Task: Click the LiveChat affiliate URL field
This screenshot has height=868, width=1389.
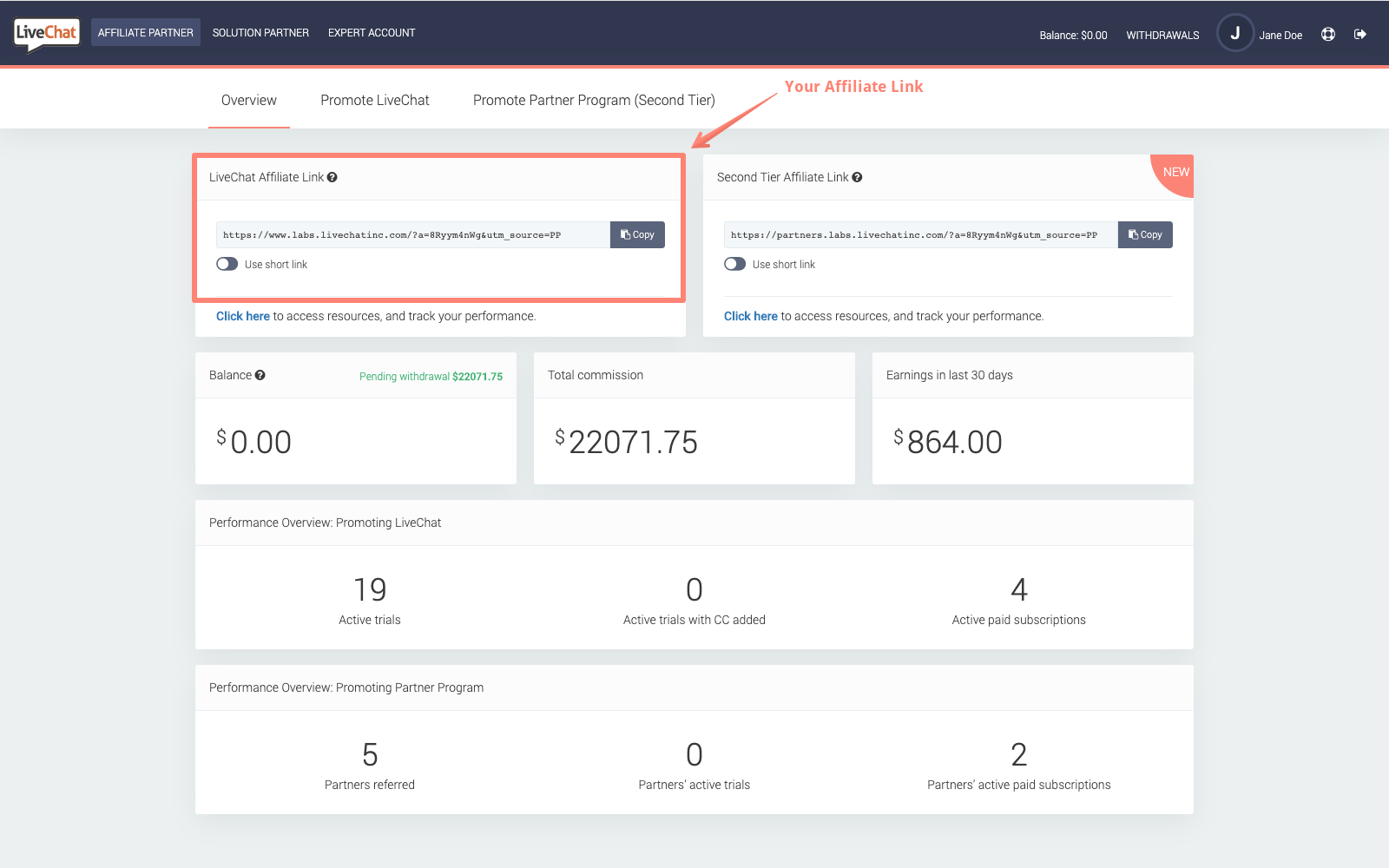Action: click(x=413, y=234)
